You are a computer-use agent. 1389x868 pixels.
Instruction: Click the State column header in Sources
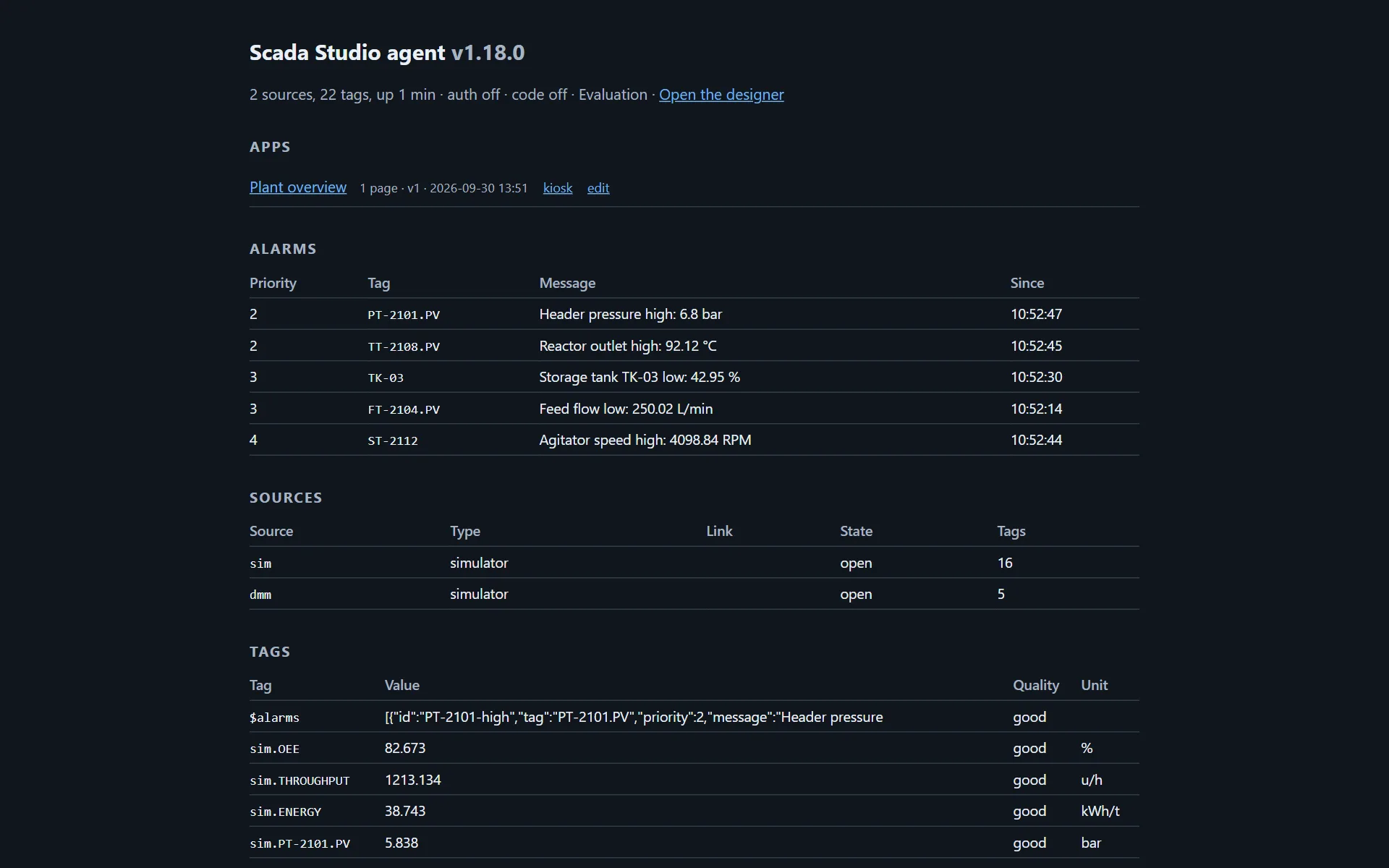(856, 531)
